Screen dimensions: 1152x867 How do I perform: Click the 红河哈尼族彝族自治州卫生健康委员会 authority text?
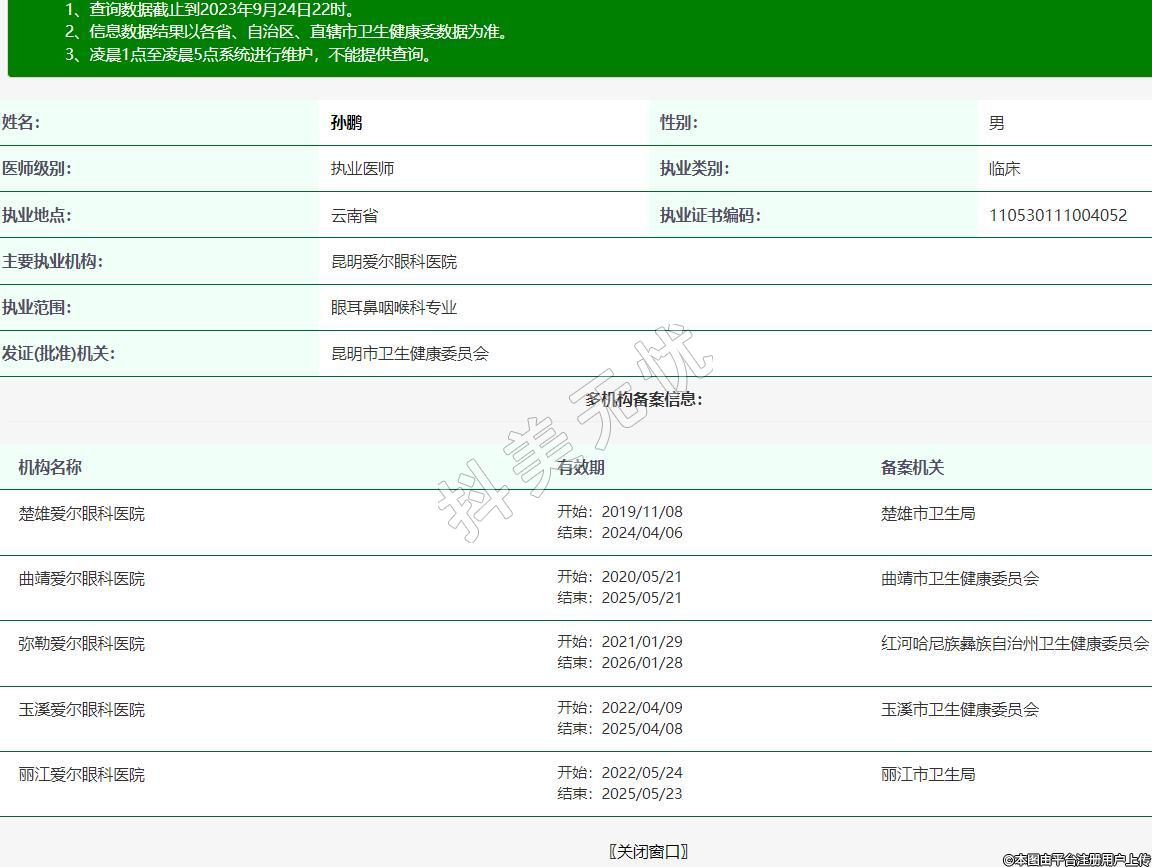tap(1015, 644)
